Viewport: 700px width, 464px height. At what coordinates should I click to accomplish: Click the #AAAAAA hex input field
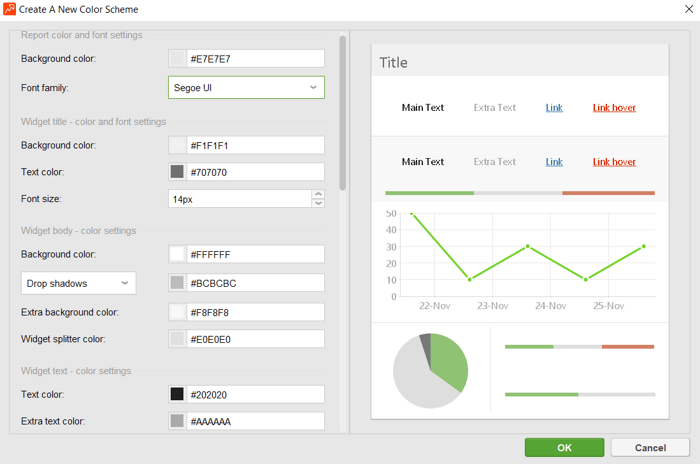point(255,421)
